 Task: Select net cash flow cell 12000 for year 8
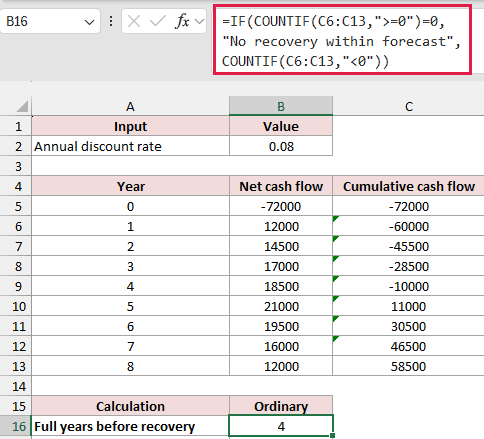(281, 366)
